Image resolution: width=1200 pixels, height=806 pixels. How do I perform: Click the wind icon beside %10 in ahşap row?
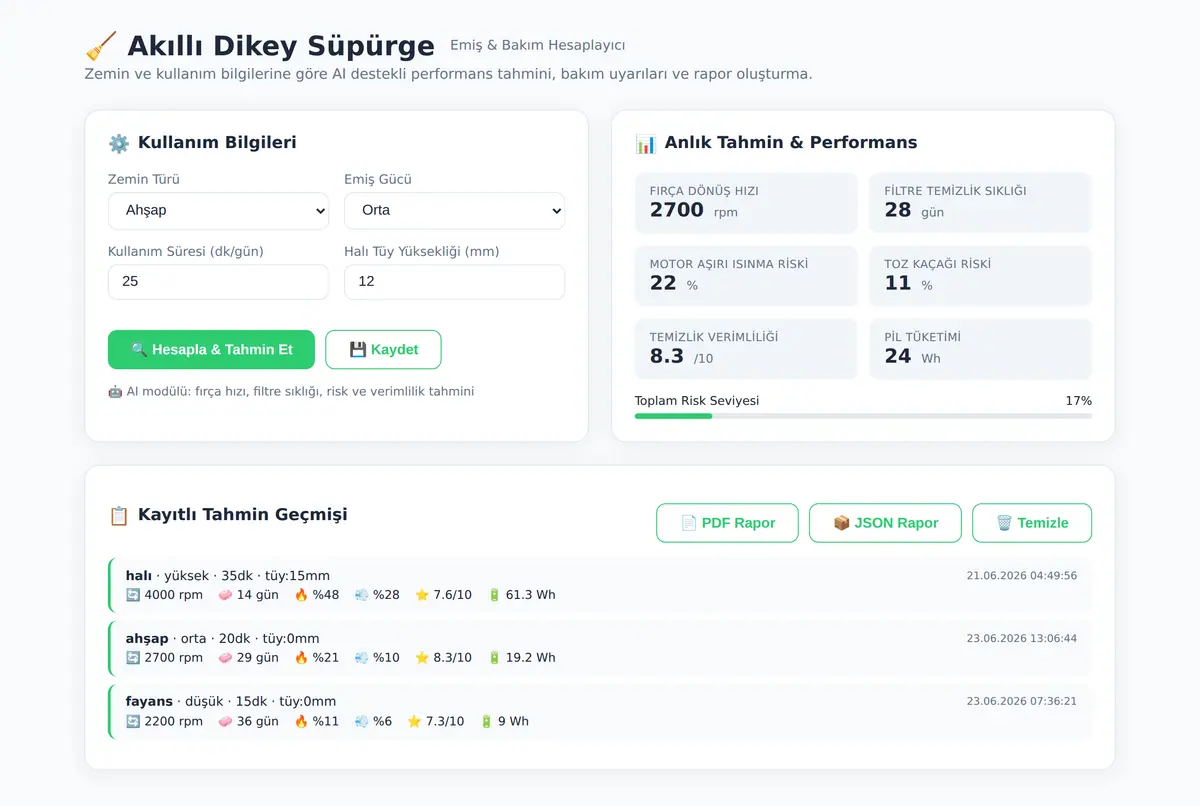click(361, 658)
